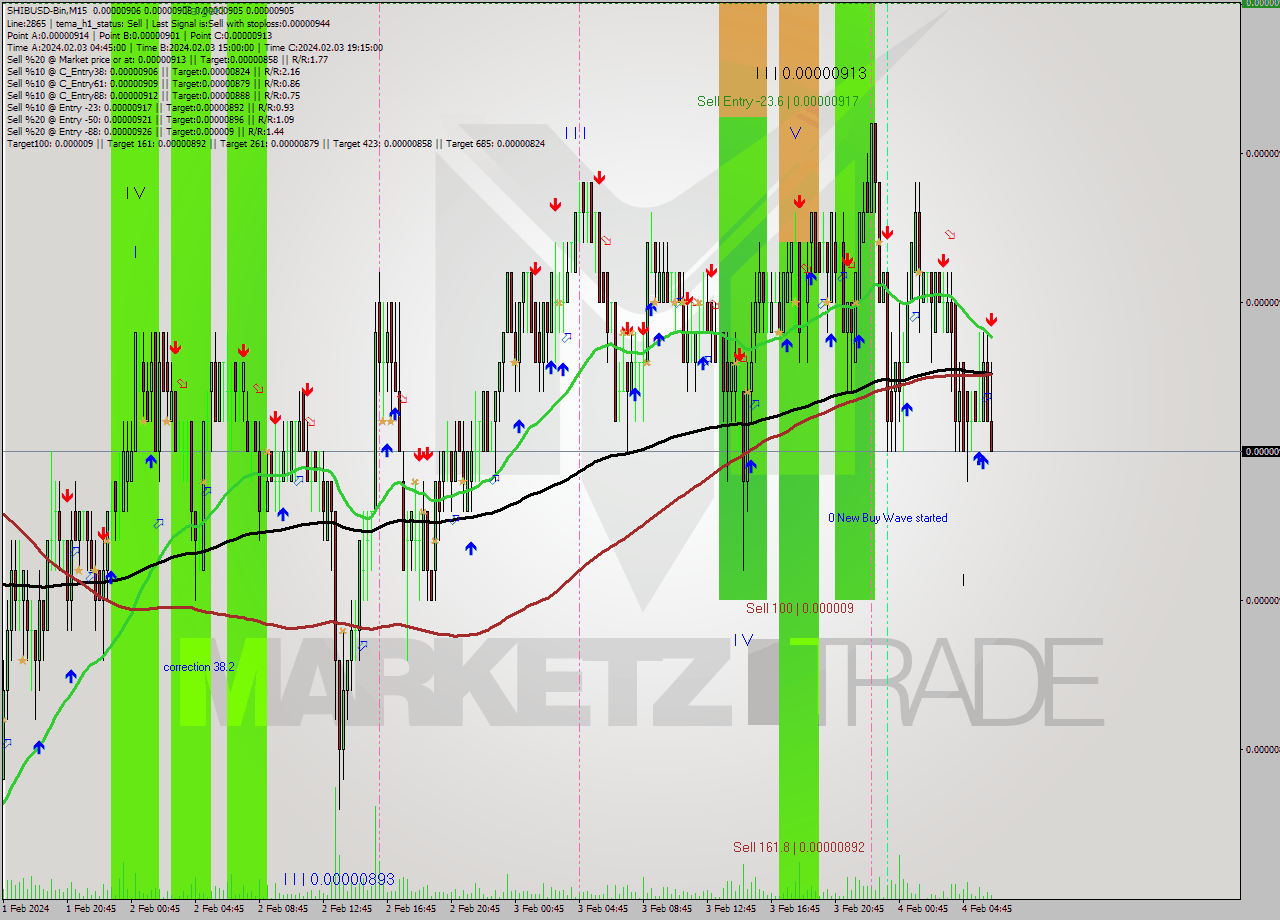Select '2 Feb 04:45' on the time axis
Screen dimensions: 1280x920
pyautogui.click(x=219, y=909)
